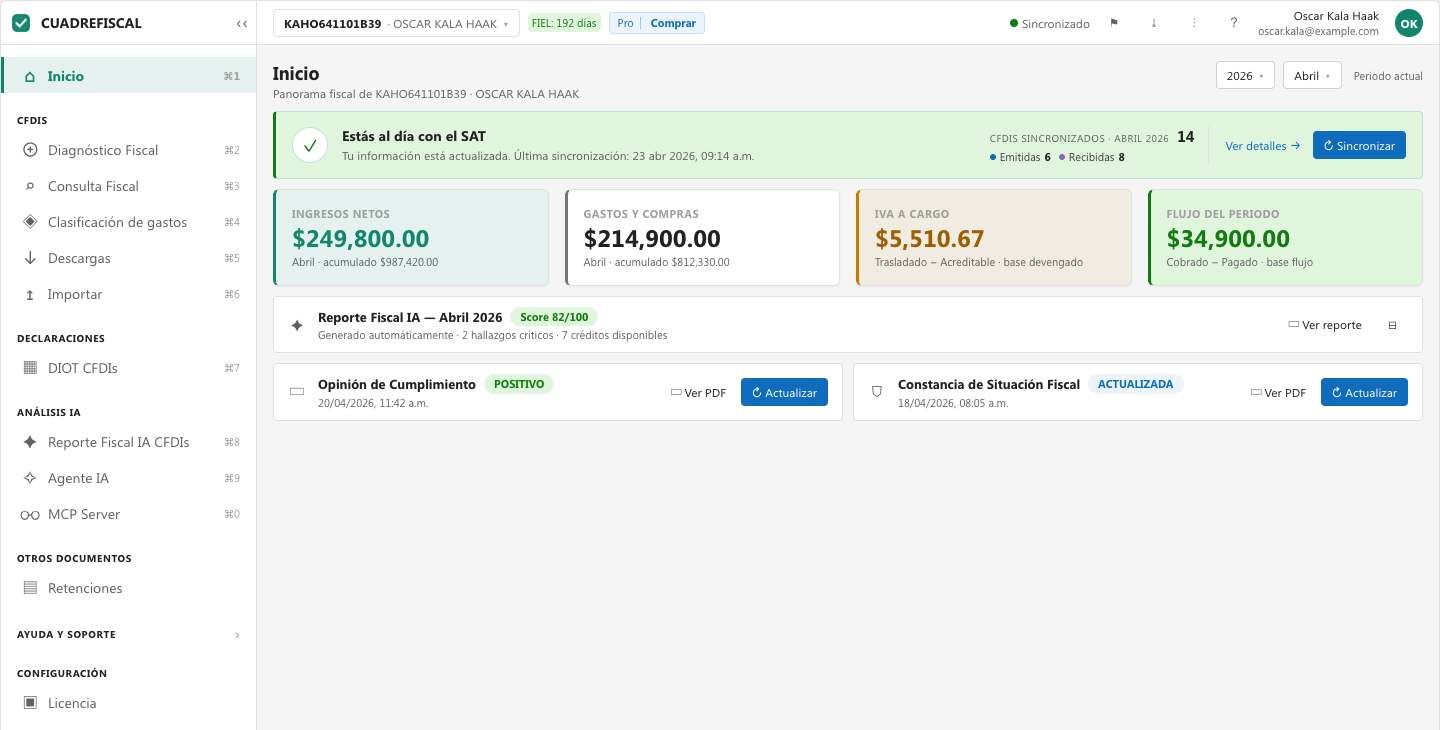Collapse the sidebar with the double chevron
Image resolution: width=1440 pixels, height=730 pixels.
click(x=242, y=23)
